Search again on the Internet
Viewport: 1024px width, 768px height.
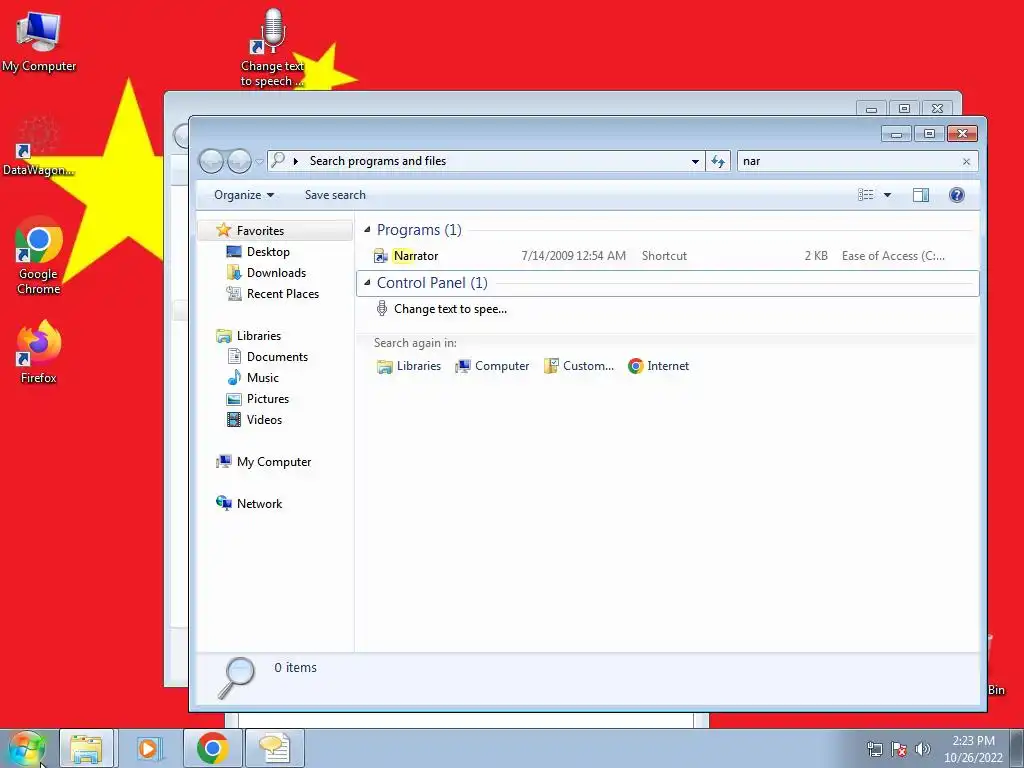coord(658,366)
